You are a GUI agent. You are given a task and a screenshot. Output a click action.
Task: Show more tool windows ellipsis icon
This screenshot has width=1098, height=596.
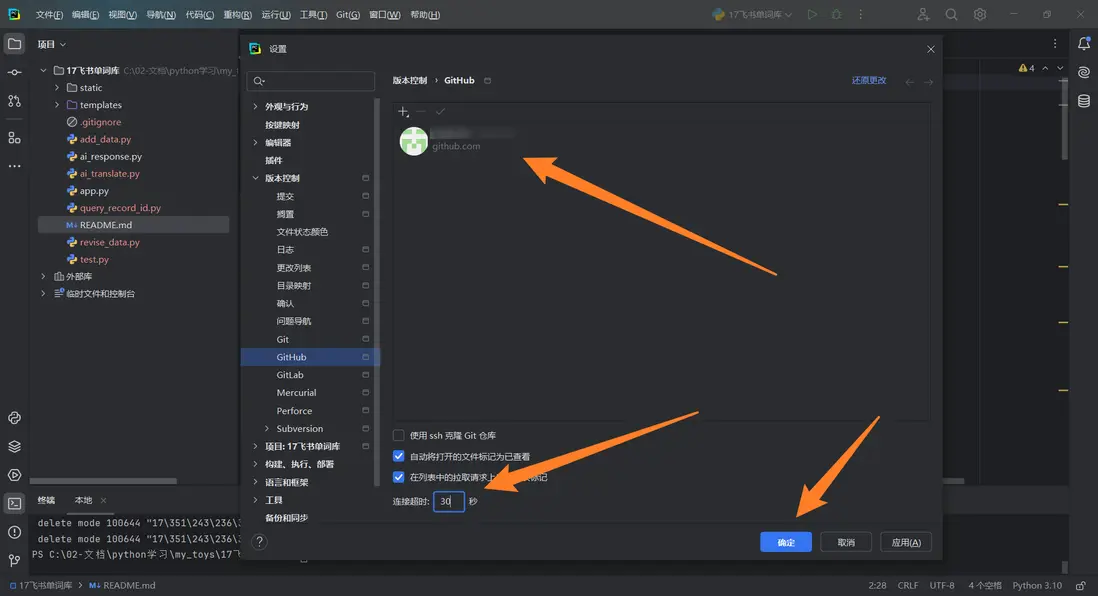14,166
